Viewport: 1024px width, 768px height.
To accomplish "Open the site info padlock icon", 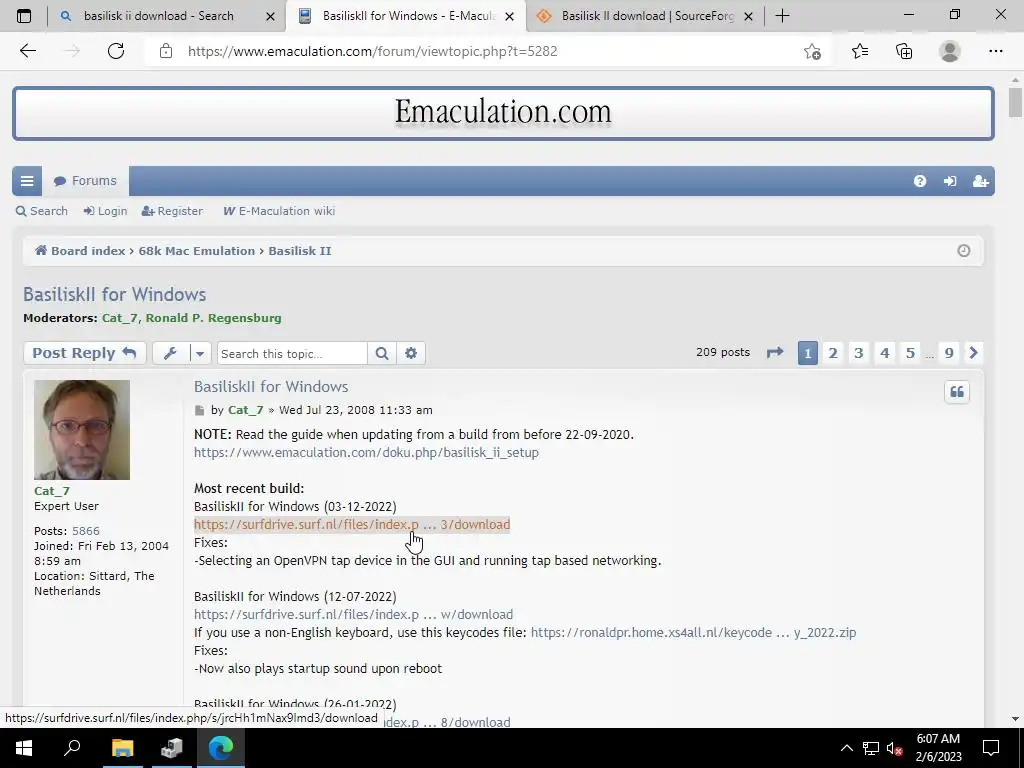I will point(166,51).
